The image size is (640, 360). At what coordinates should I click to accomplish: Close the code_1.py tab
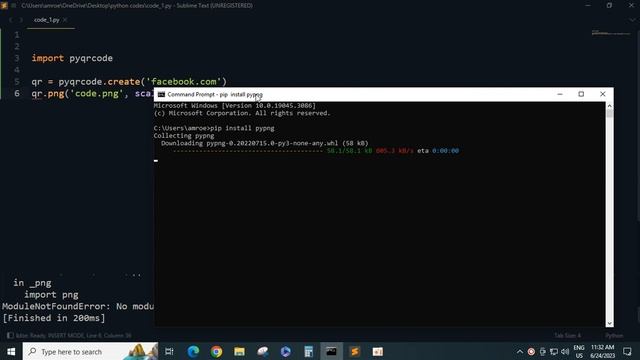(x=65, y=20)
